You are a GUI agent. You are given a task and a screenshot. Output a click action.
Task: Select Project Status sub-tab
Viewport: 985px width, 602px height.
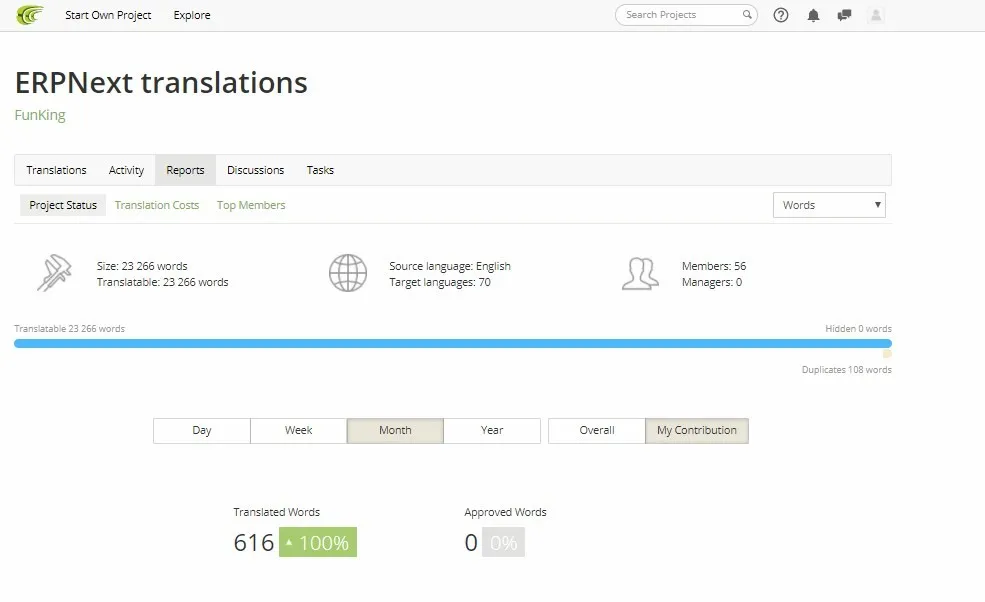63,205
